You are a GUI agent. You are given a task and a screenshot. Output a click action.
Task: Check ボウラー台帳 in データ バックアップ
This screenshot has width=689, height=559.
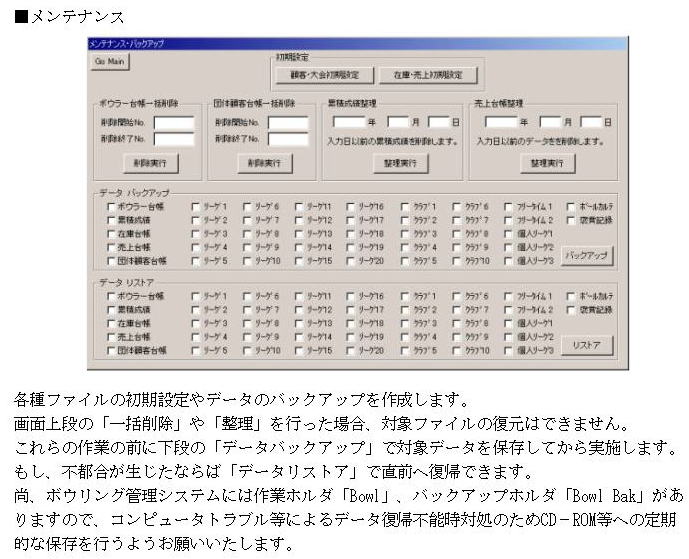coord(111,207)
